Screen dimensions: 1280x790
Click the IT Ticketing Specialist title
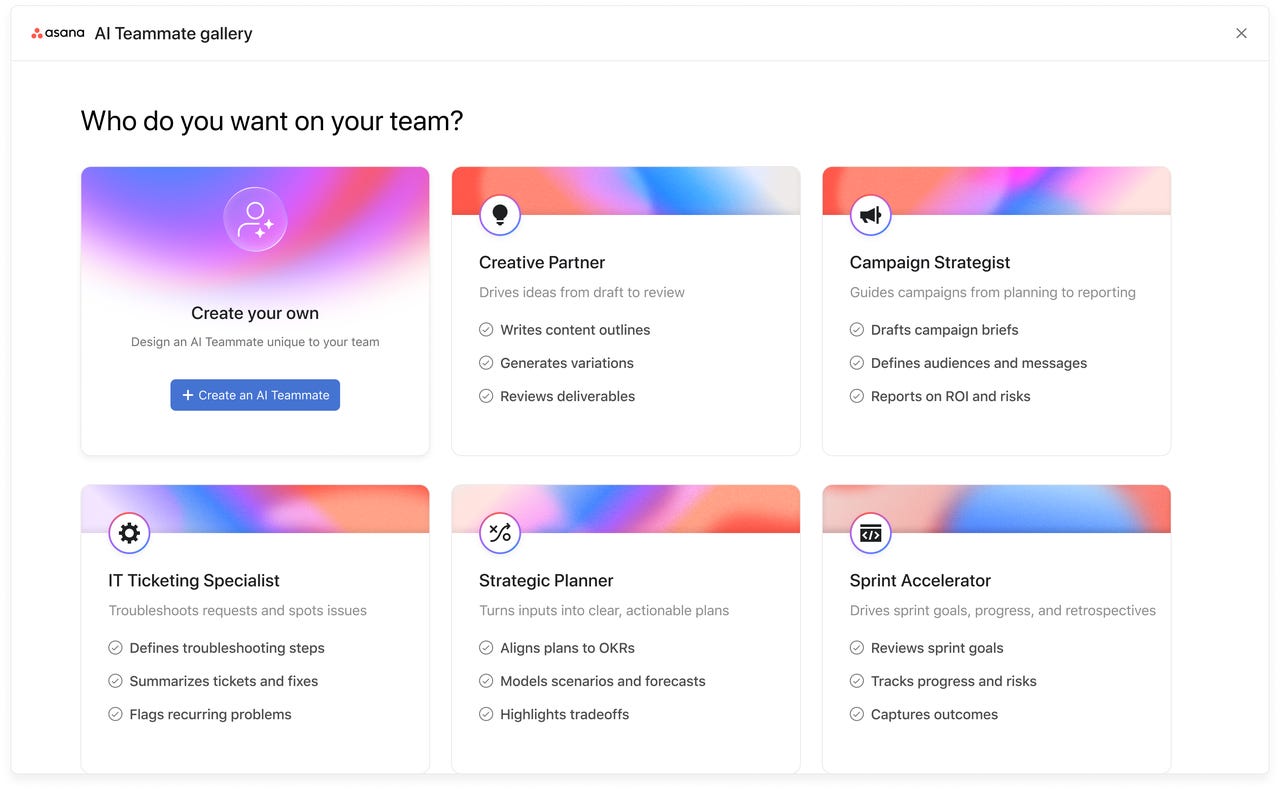[x=193, y=580]
